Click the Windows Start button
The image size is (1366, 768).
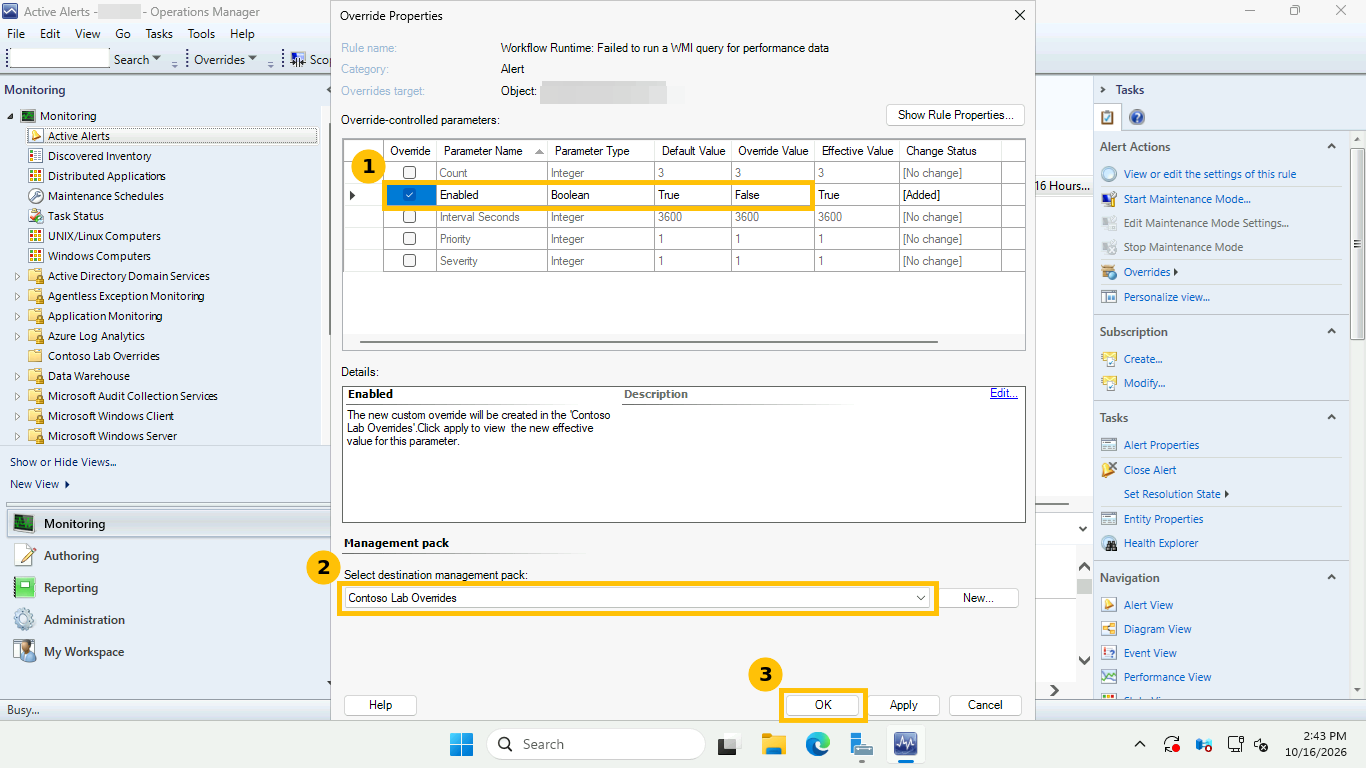coord(461,744)
